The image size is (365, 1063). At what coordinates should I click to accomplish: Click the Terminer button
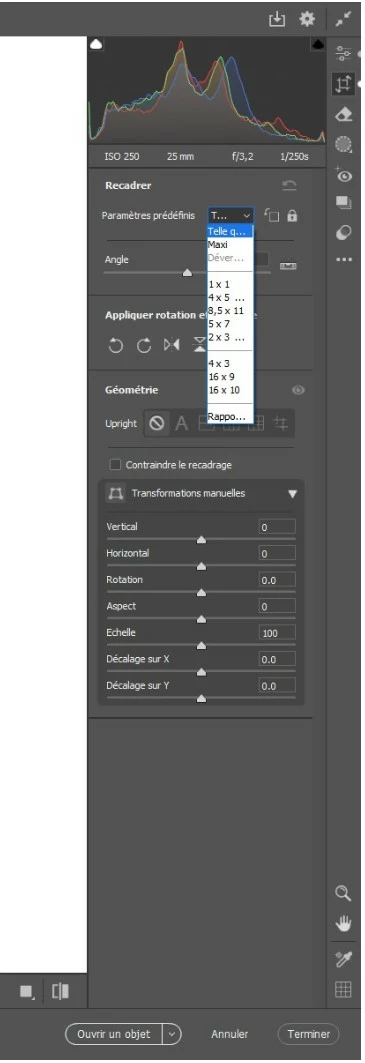point(309,1034)
